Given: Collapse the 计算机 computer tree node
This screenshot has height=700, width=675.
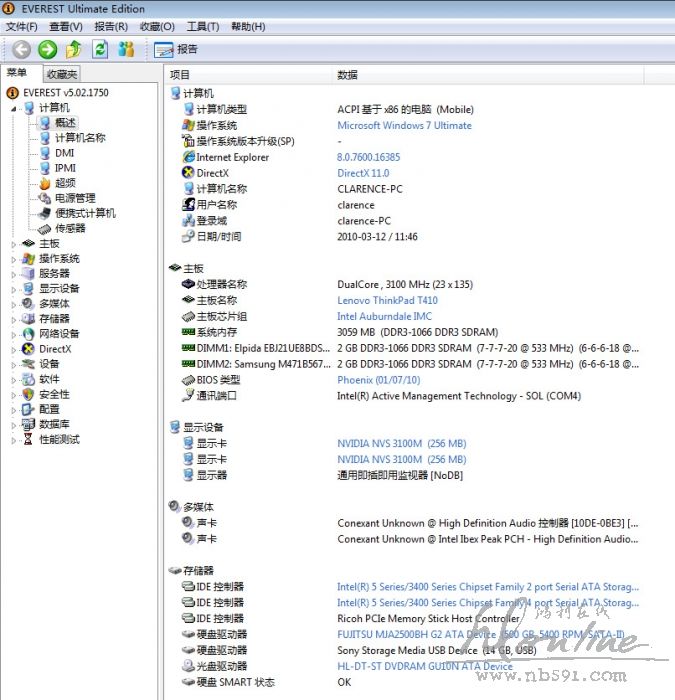Looking at the screenshot, I should click(14, 108).
